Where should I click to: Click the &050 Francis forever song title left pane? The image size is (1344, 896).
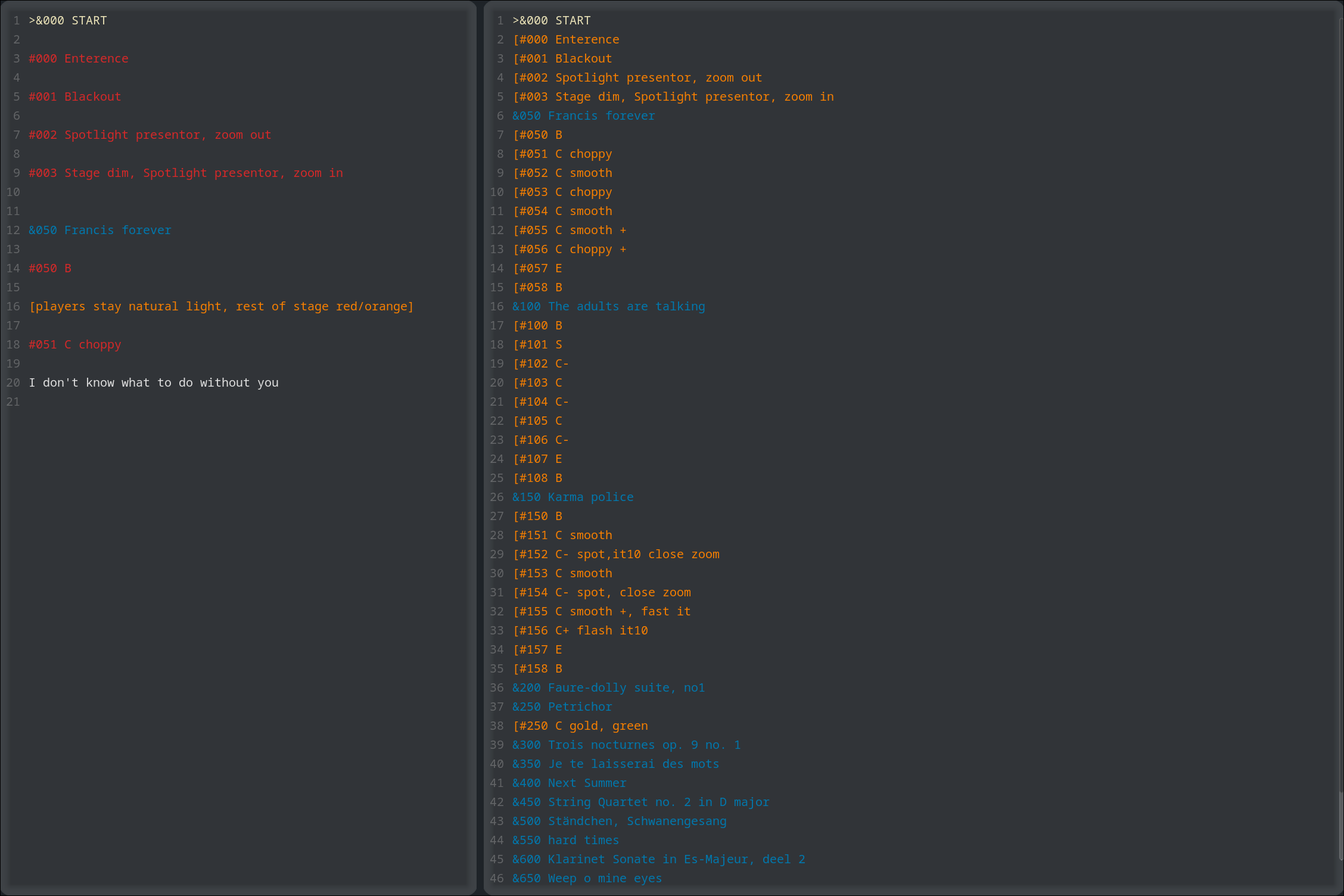coord(99,230)
